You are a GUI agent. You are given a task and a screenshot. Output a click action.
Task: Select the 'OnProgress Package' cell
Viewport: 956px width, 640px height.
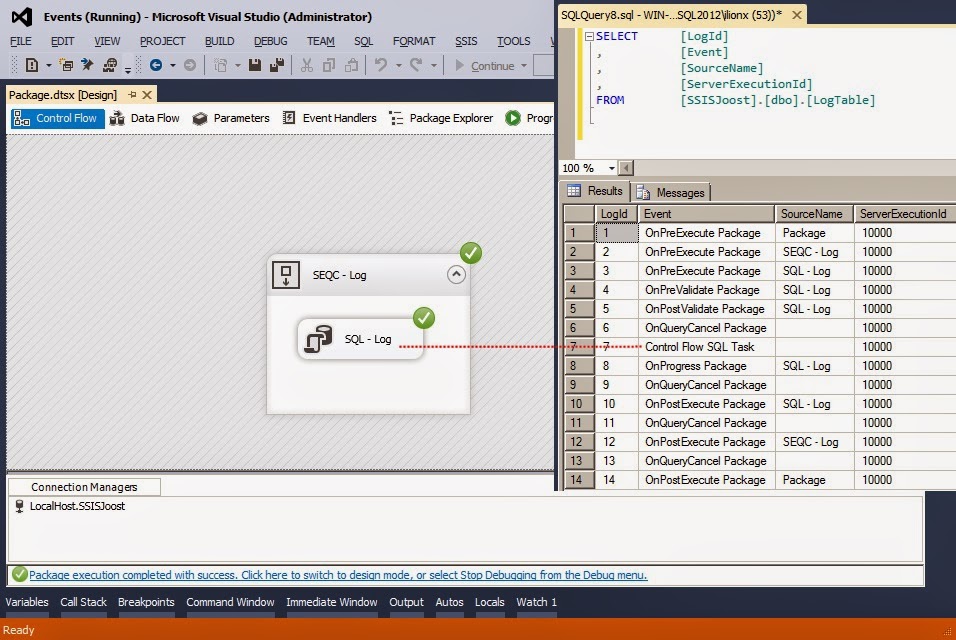point(706,366)
